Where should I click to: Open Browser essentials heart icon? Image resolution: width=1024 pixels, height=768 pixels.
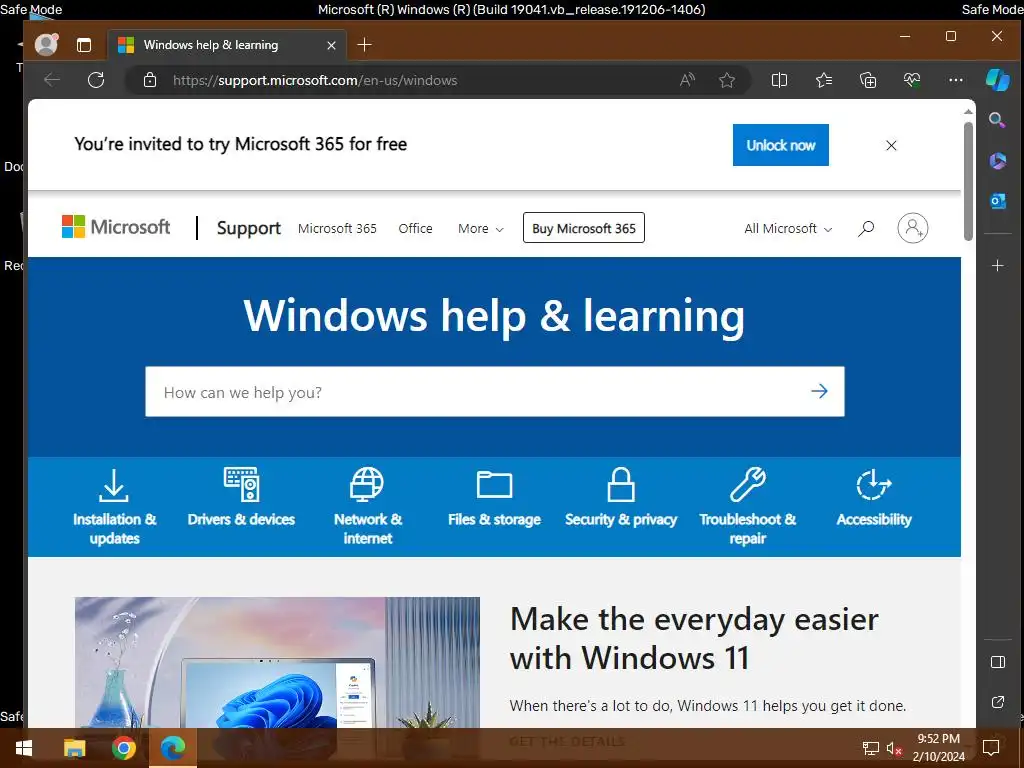(912, 80)
